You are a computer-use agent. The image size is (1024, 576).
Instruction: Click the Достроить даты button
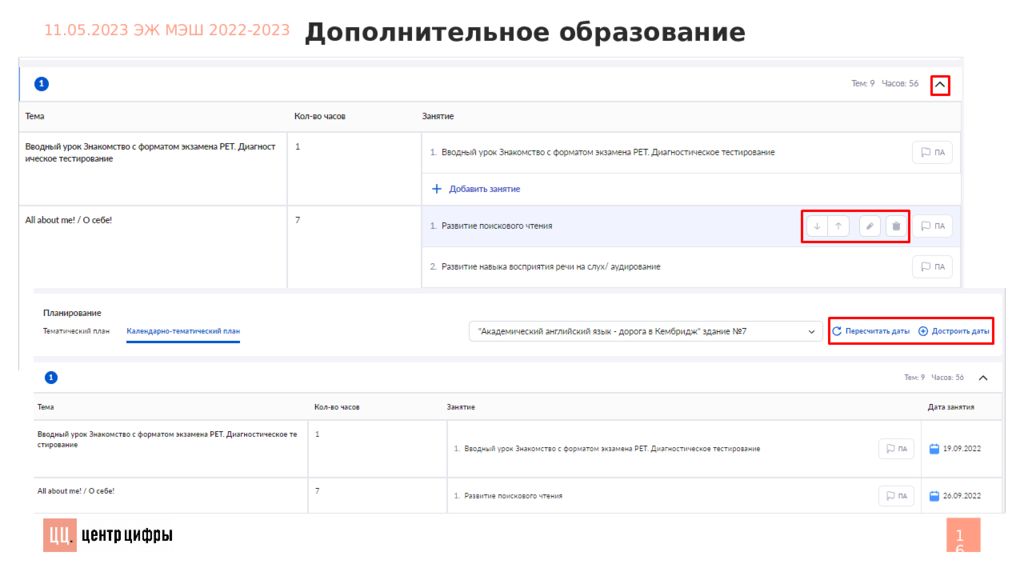point(954,331)
